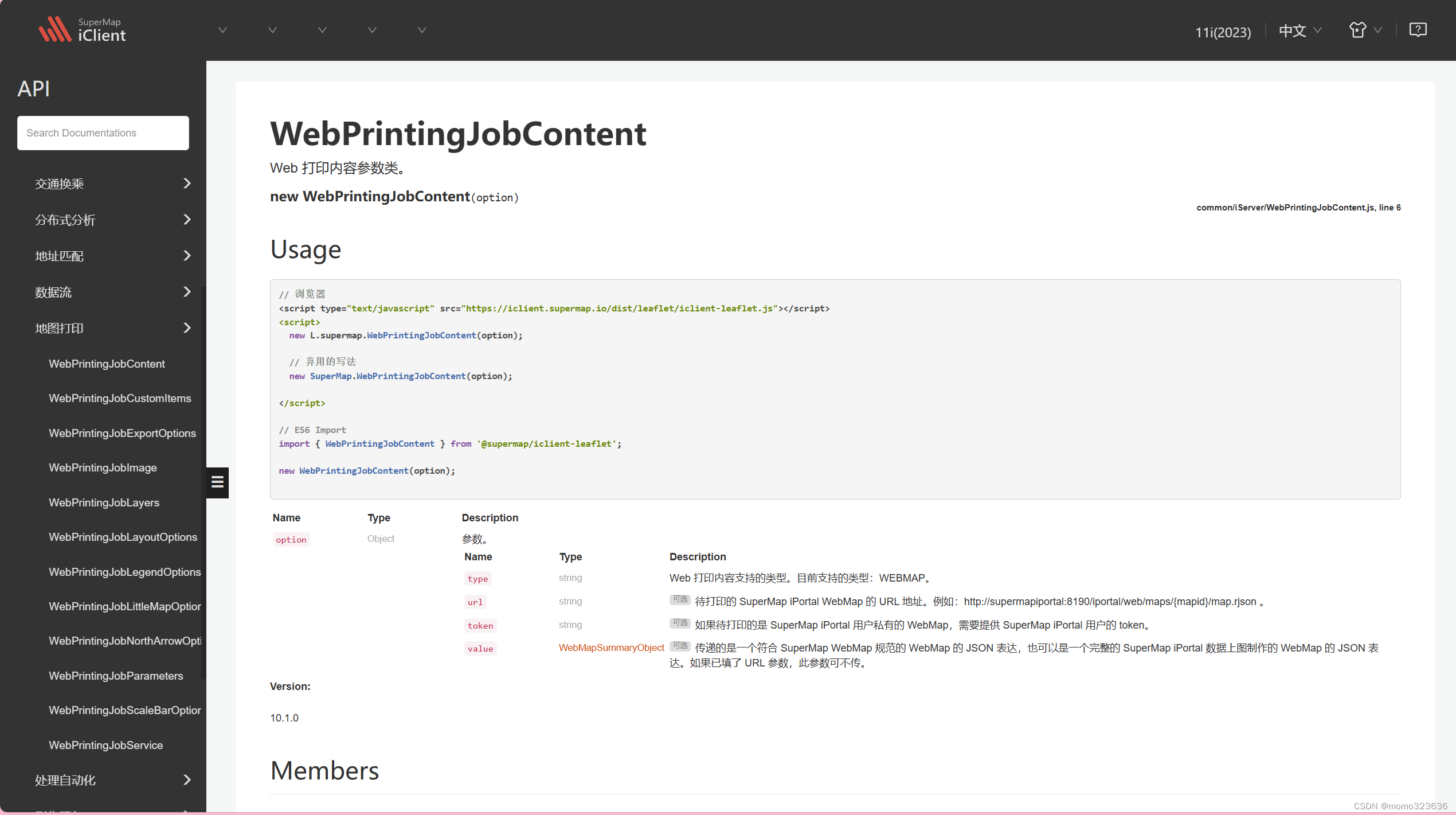Click the 11i(2023) version label
1456x815 pixels.
pos(1223,32)
